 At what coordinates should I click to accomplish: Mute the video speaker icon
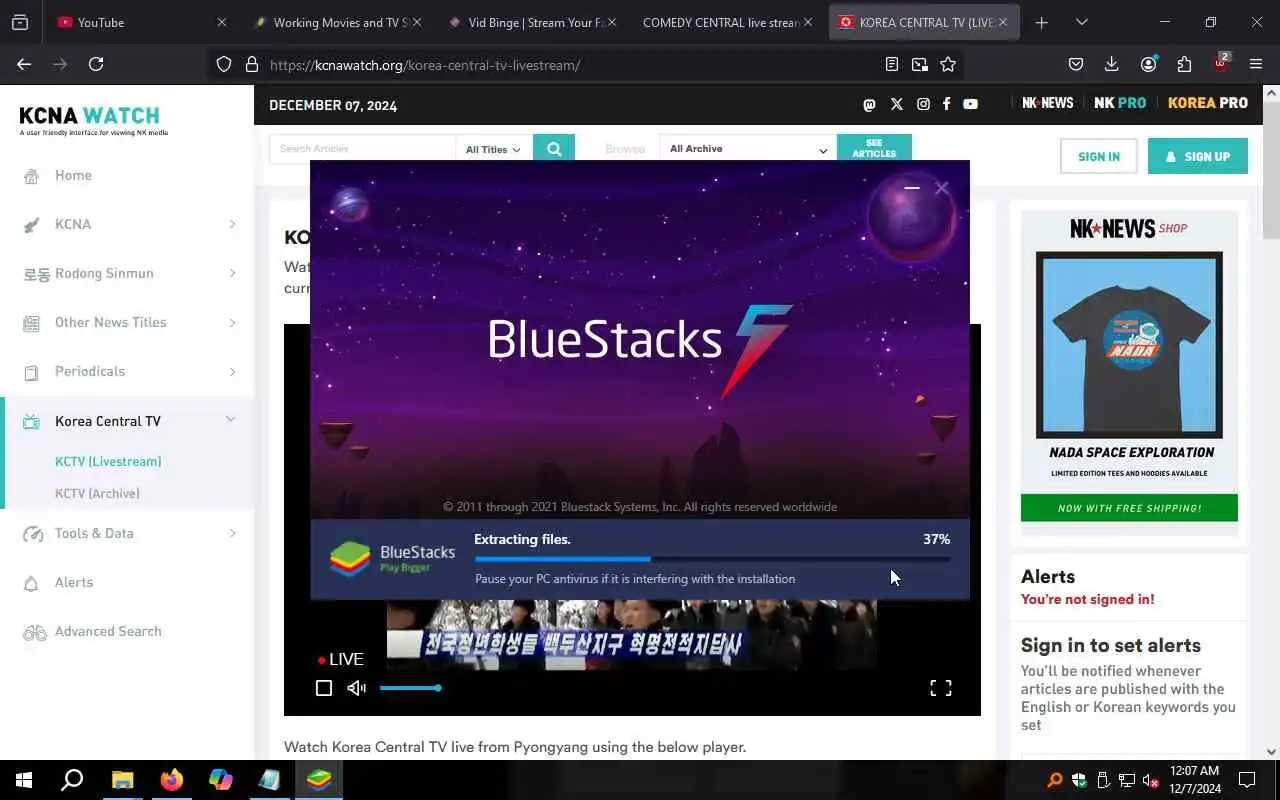click(356, 688)
